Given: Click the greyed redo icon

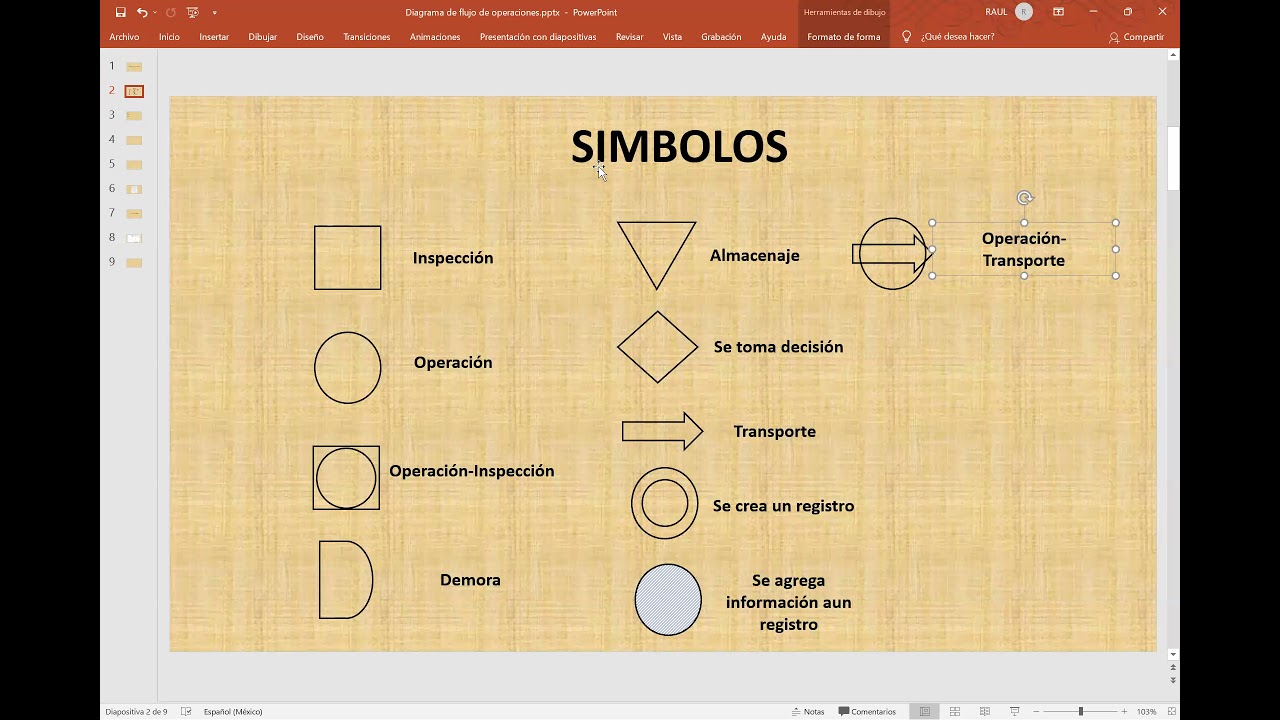Looking at the screenshot, I should click(x=170, y=12).
